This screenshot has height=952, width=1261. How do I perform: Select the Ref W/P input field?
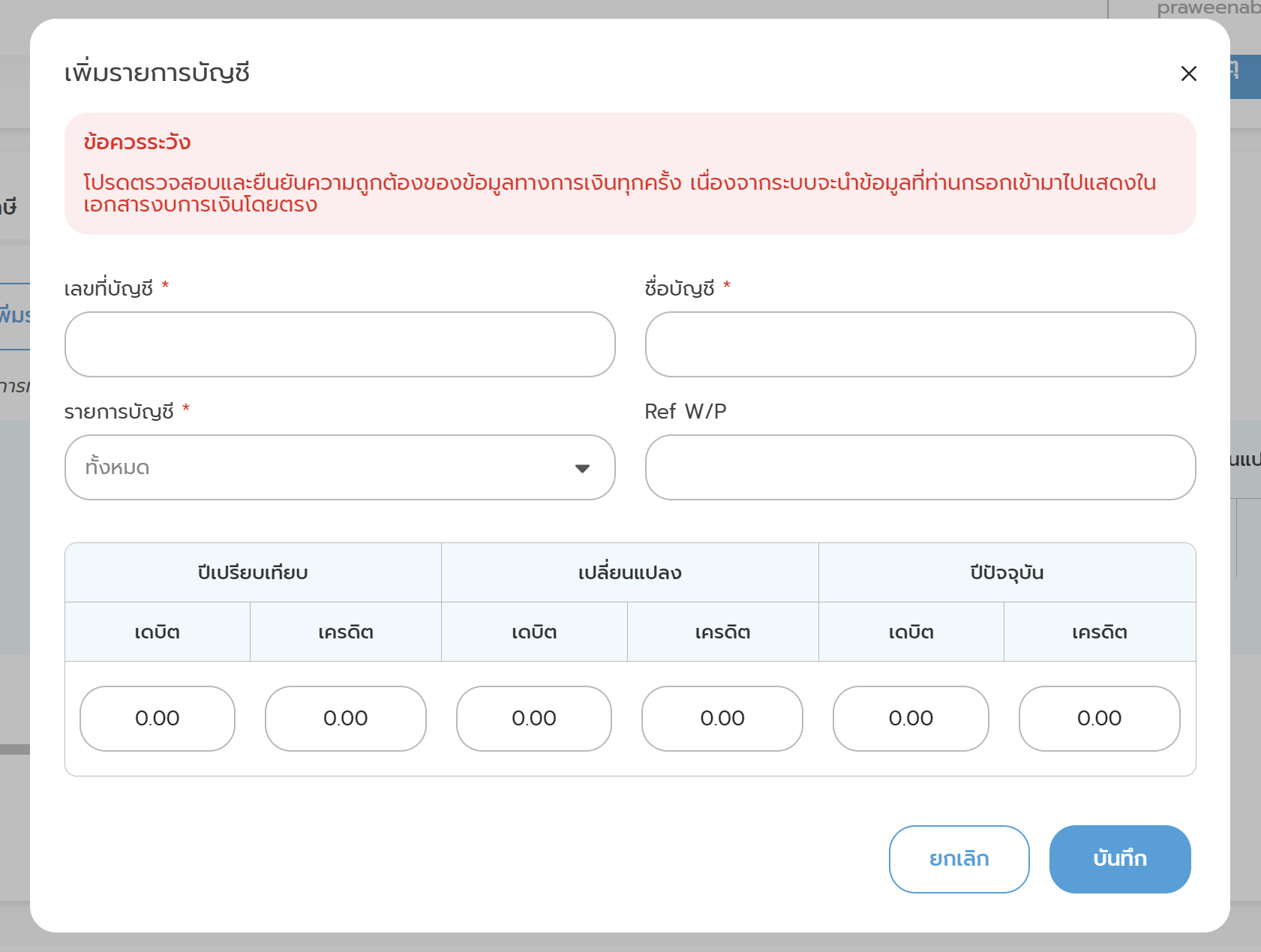(920, 467)
